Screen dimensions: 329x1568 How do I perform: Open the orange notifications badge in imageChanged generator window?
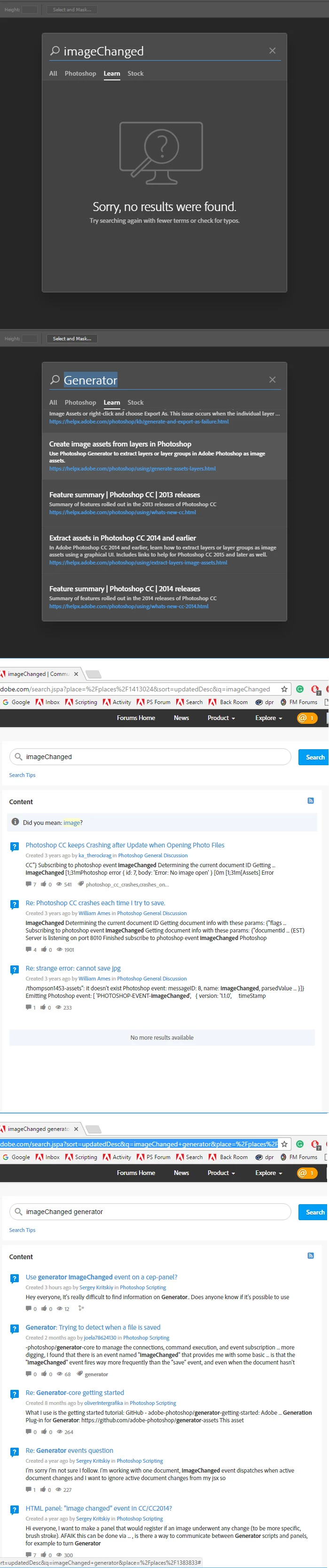306,1173
